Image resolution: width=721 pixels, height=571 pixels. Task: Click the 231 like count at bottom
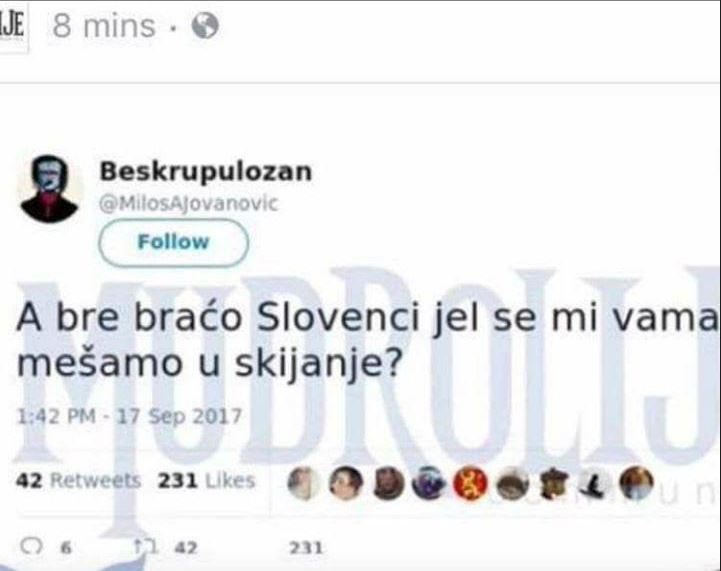pyautogui.click(x=306, y=548)
